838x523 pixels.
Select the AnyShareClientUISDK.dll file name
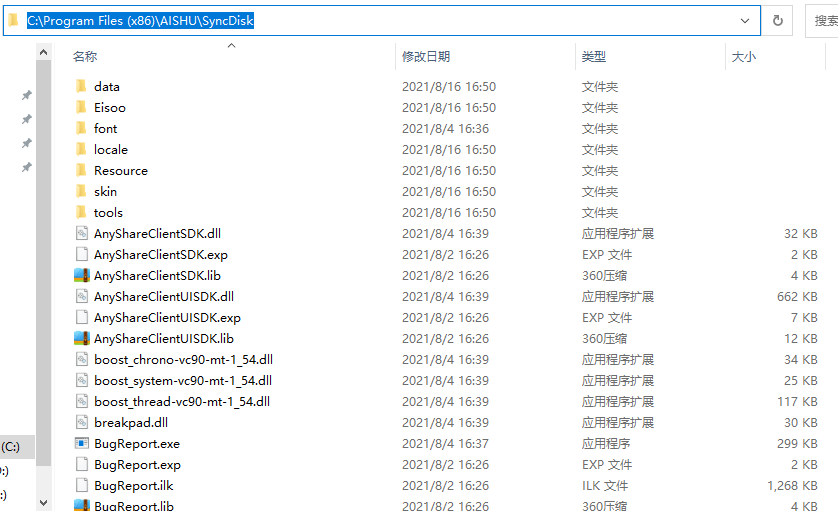point(164,296)
